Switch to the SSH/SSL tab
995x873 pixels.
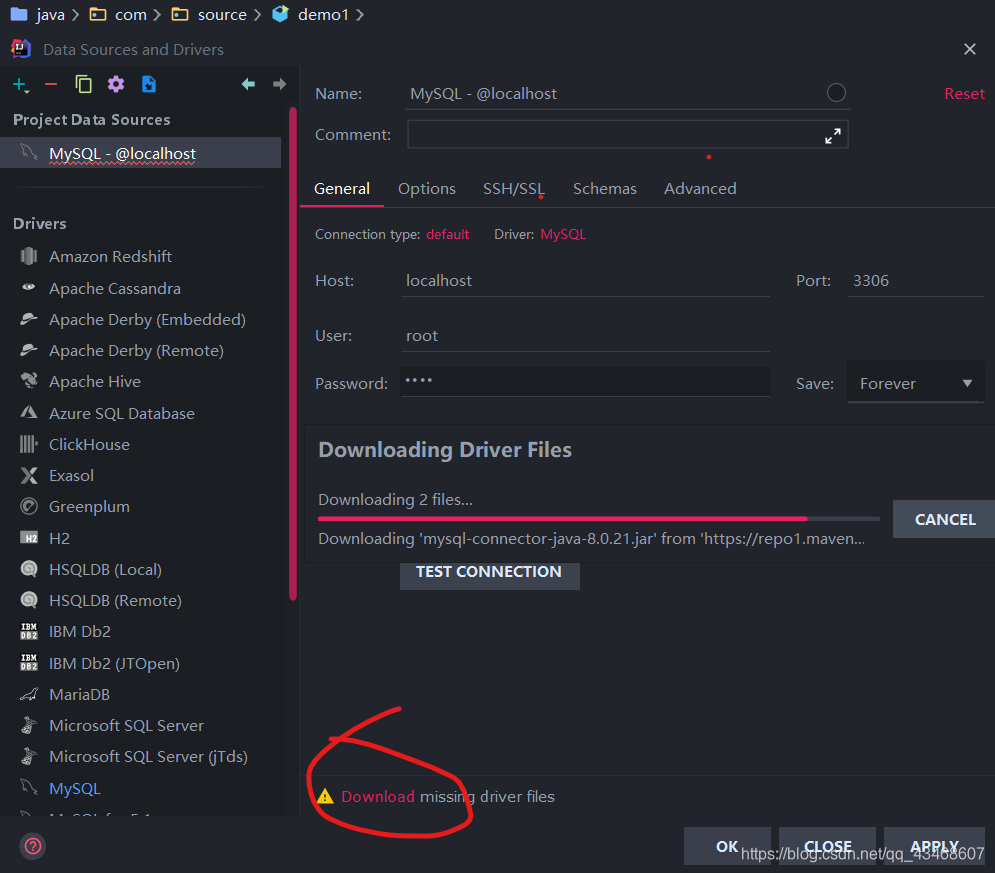click(x=513, y=188)
